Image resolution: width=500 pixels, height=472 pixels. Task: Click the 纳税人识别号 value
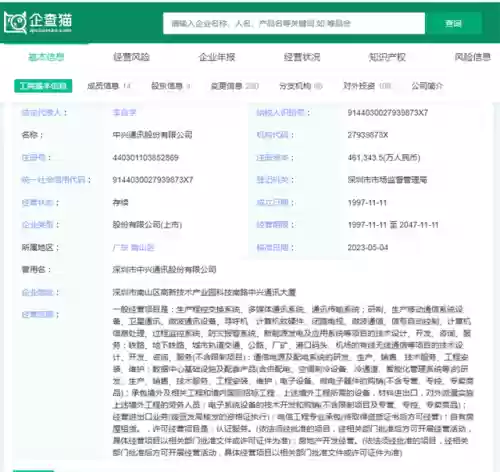click(388, 112)
